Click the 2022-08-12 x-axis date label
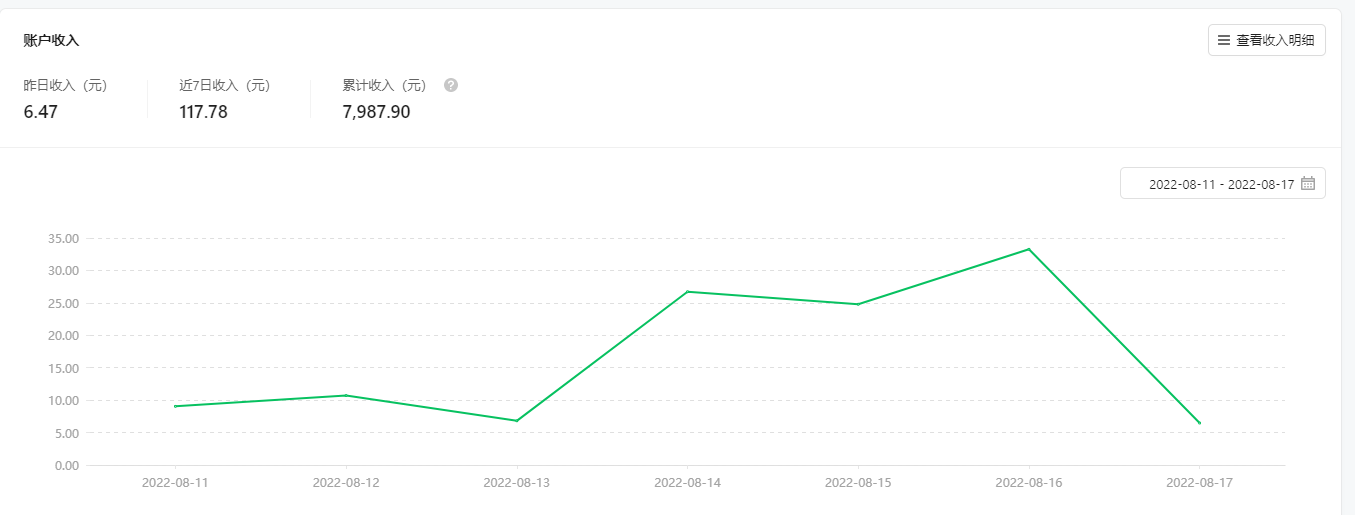Viewport: 1355px width, 515px height. click(x=346, y=482)
